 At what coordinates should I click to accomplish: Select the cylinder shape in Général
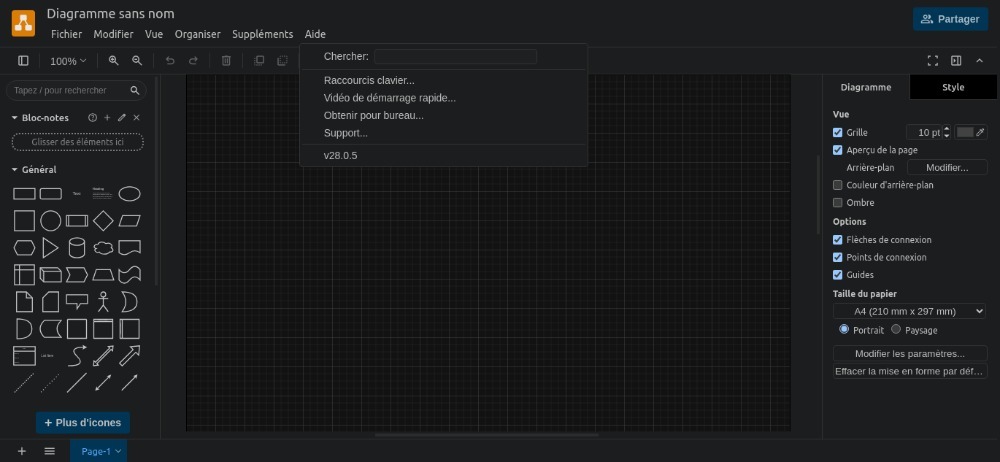77,248
